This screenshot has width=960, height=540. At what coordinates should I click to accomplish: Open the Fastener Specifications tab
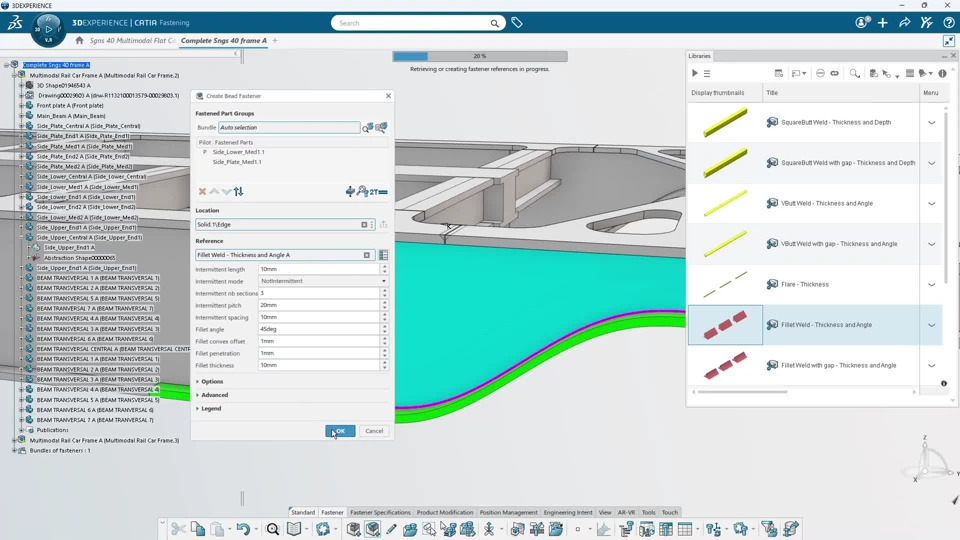click(x=380, y=512)
